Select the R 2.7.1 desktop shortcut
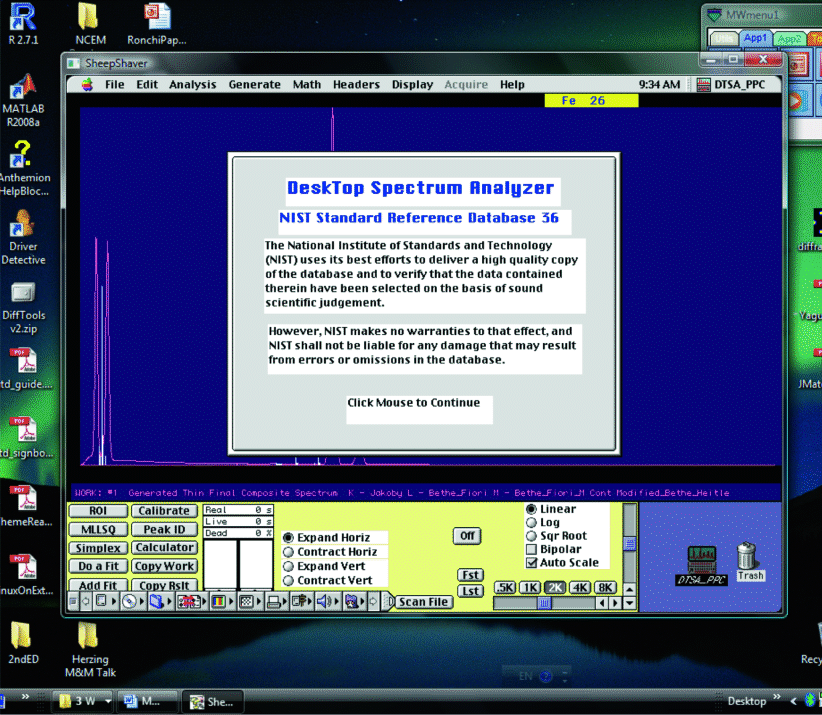This screenshot has height=715, width=822. click(x=23, y=24)
